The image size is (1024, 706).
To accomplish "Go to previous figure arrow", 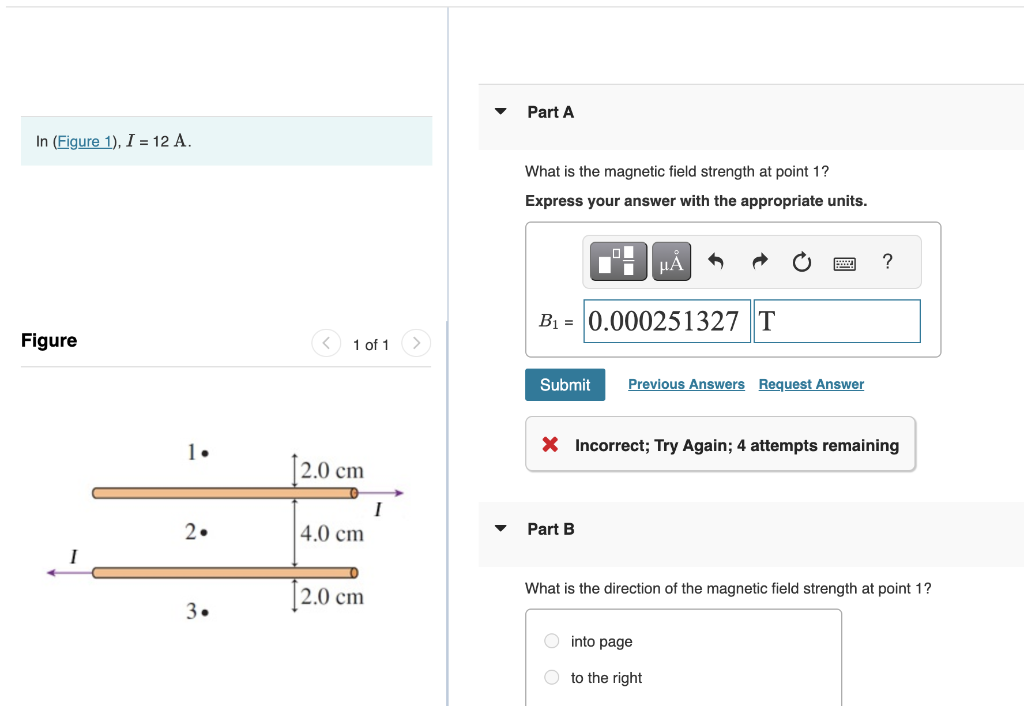I will [x=326, y=343].
